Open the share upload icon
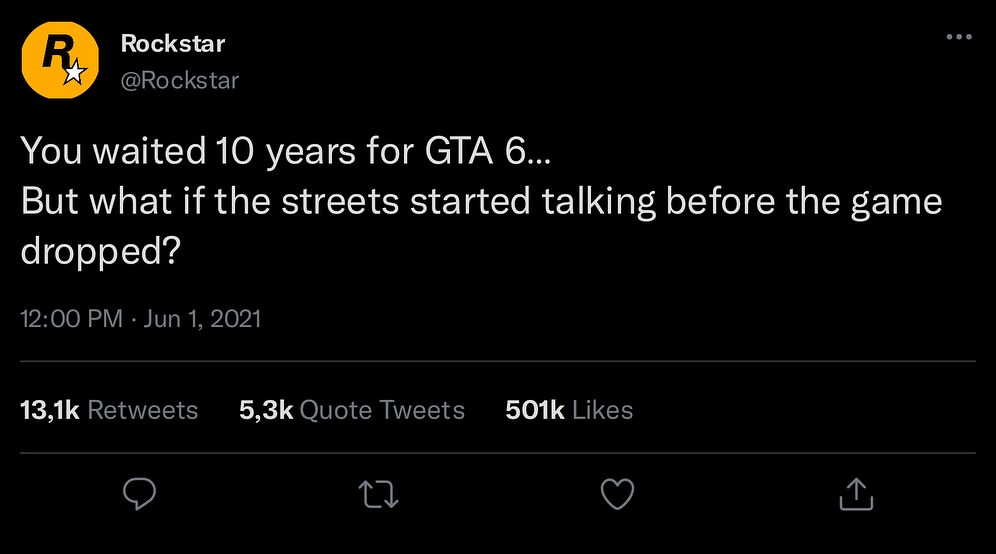The height and width of the screenshot is (554, 996). (856, 494)
